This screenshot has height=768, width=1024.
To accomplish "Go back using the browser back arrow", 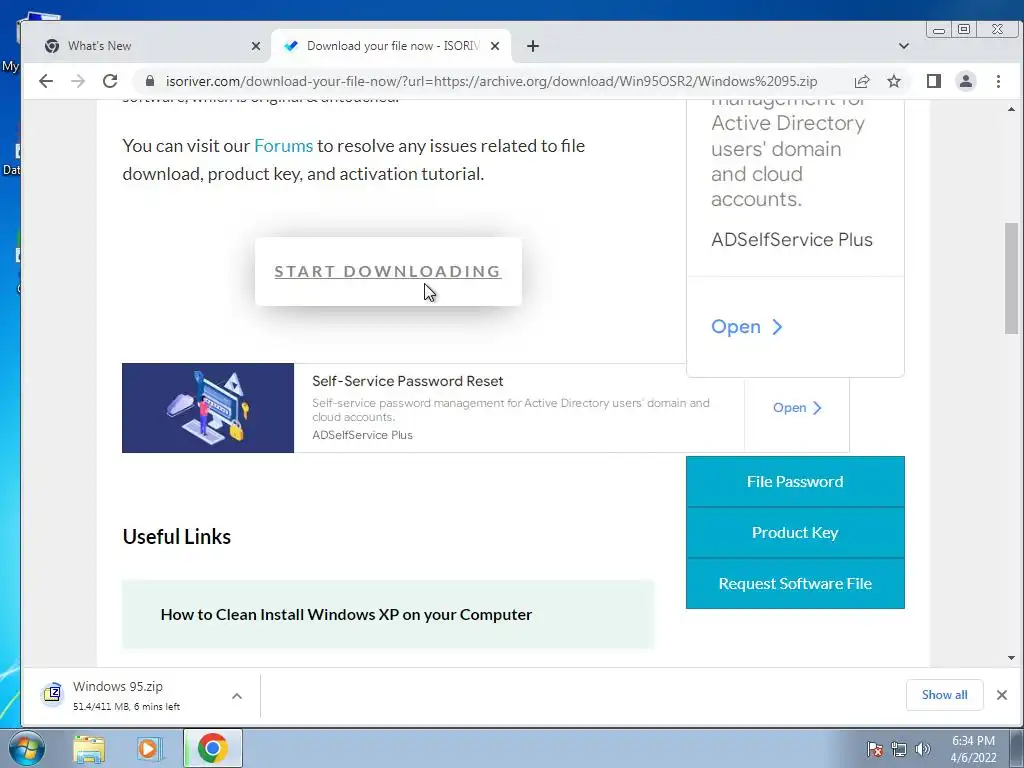I will 46,81.
